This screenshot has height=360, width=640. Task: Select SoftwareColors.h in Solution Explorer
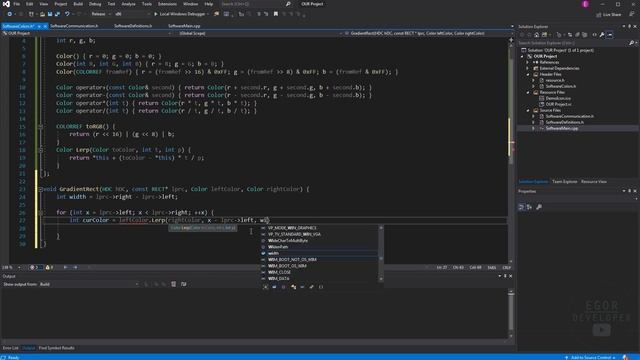(x=560, y=86)
